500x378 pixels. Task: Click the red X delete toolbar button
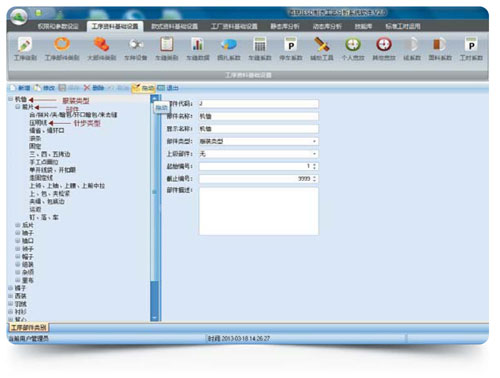(x=94, y=88)
